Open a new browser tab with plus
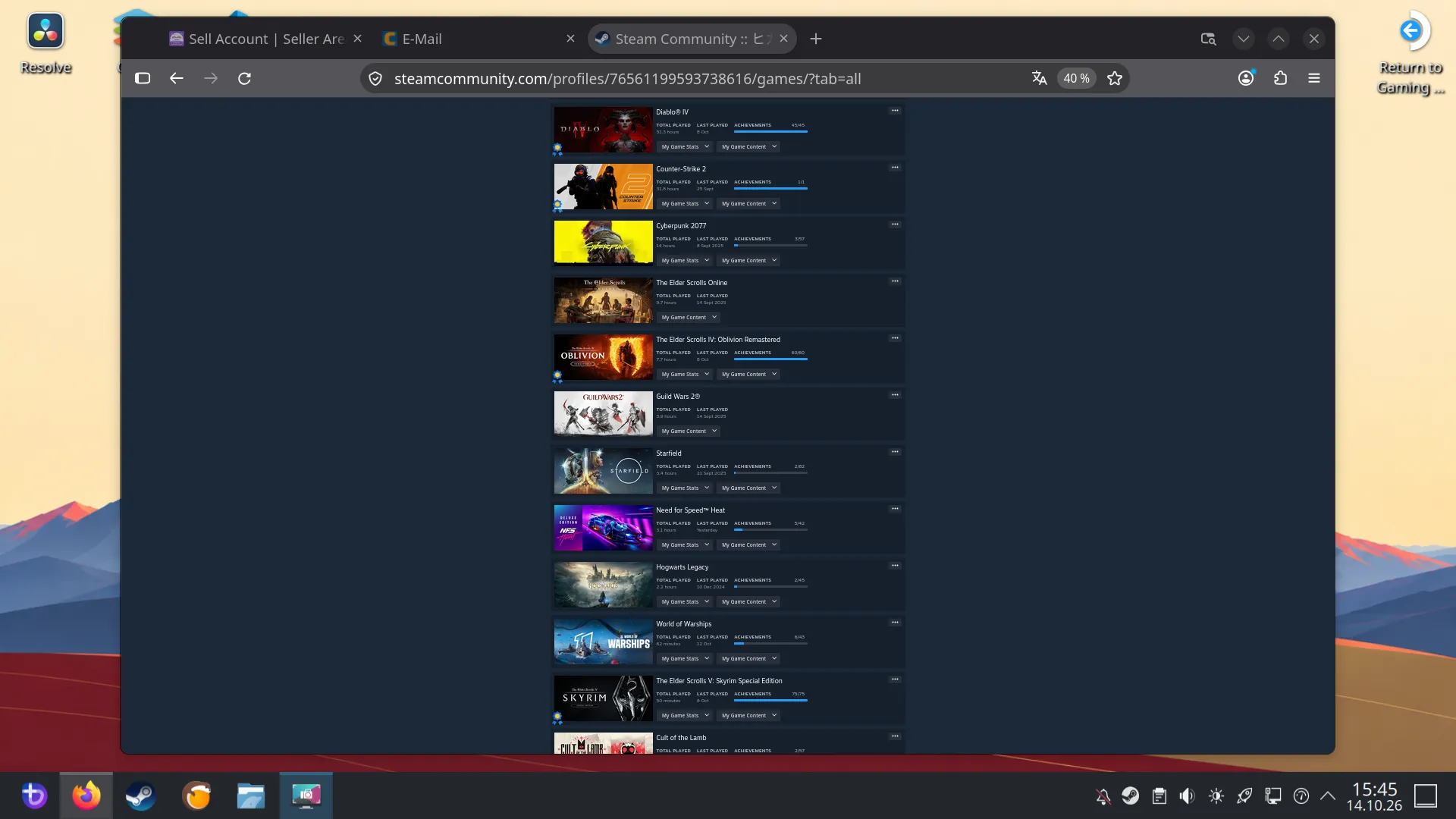The image size is (1456, 819). pos(816,39)
